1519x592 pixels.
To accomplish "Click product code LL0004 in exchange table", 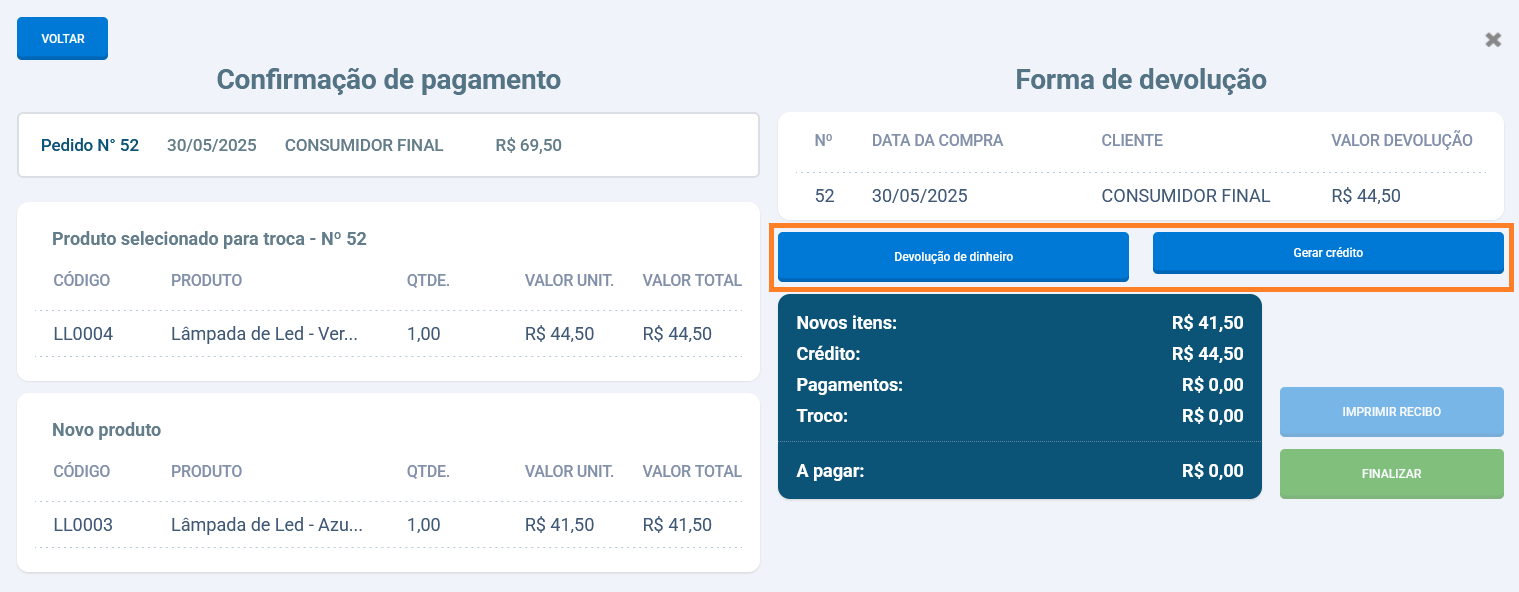I will coord(83,334).
